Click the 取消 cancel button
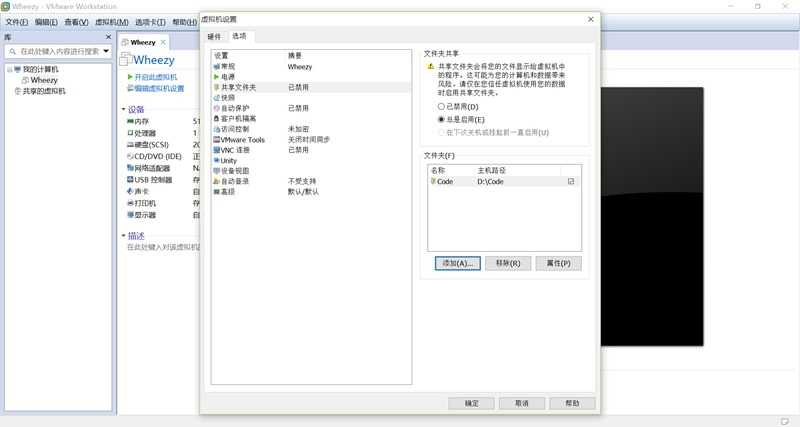The height and width of the screenshot is (427, 800). coord(522,403)
